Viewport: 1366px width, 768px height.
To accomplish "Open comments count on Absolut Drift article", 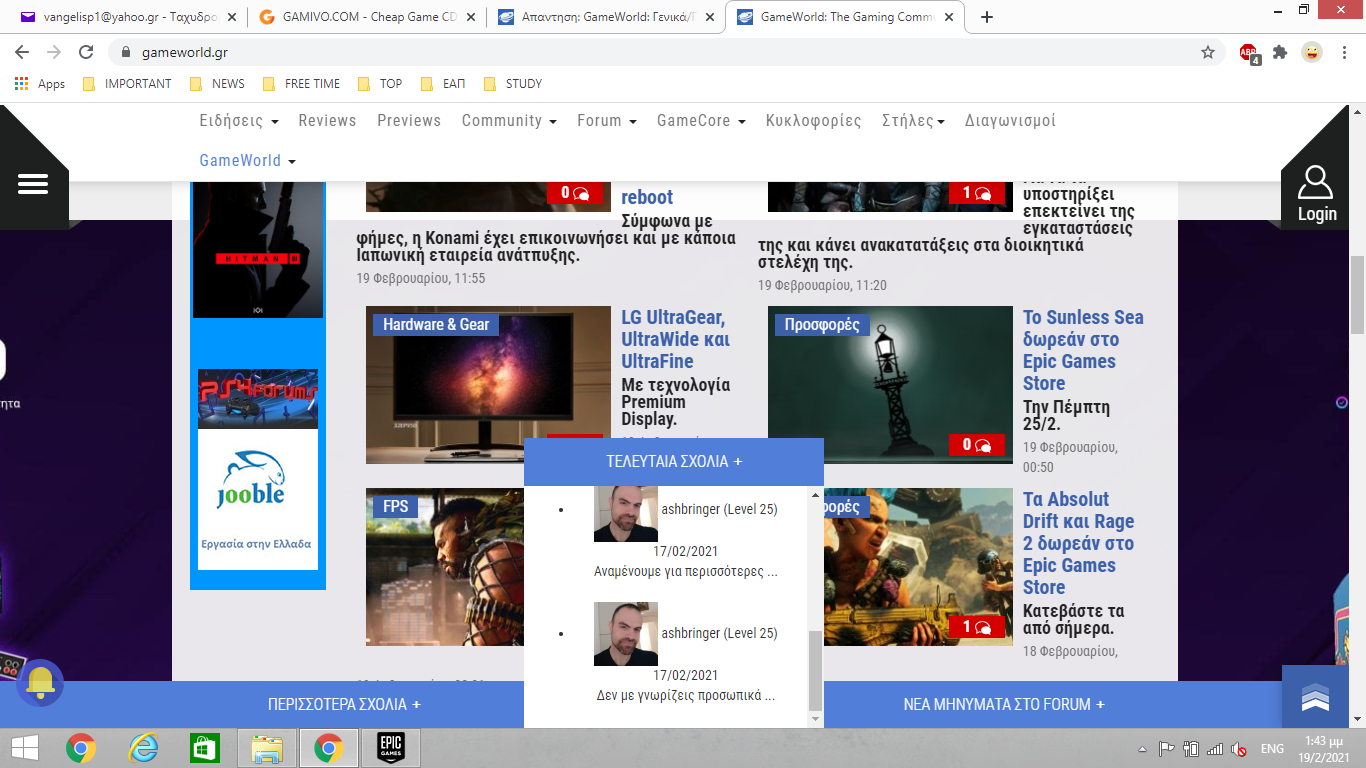I will [x=976, y=627].
